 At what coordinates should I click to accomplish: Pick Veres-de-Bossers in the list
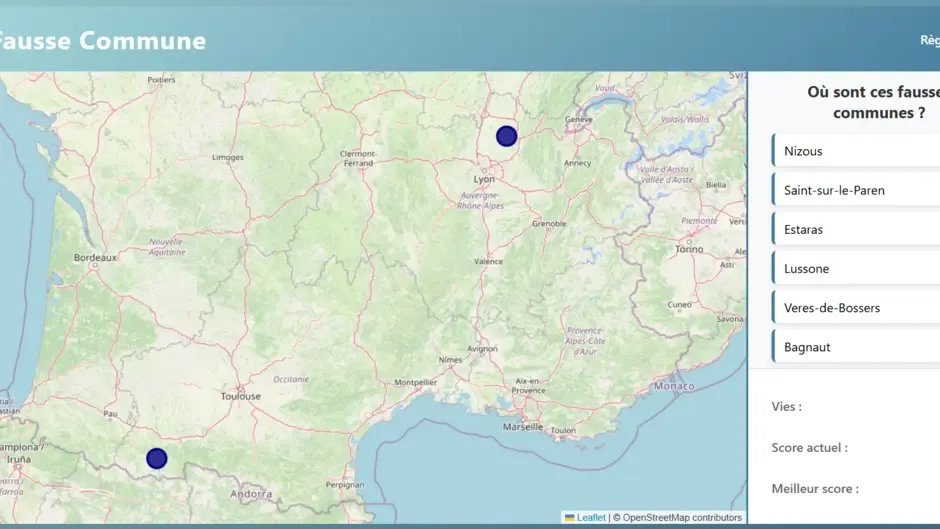click(857, 308)
